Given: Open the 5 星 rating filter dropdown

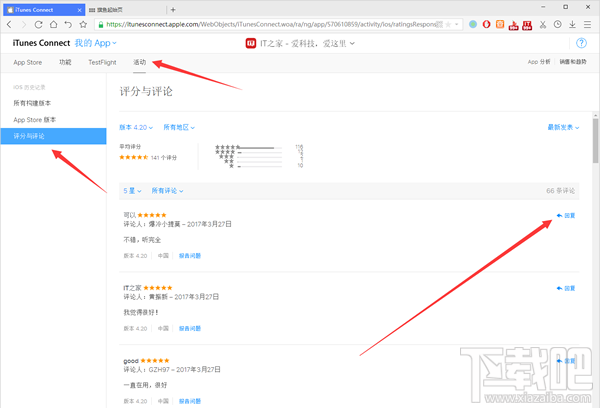Looking at the screenshot, I should pos(132,191).
